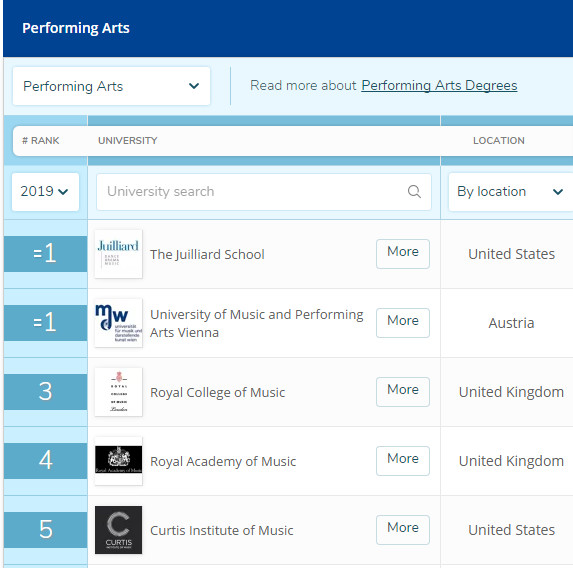The image size is (573, 568).
Task: Click the Curtis Institute logo
Action: click(118, 530)
